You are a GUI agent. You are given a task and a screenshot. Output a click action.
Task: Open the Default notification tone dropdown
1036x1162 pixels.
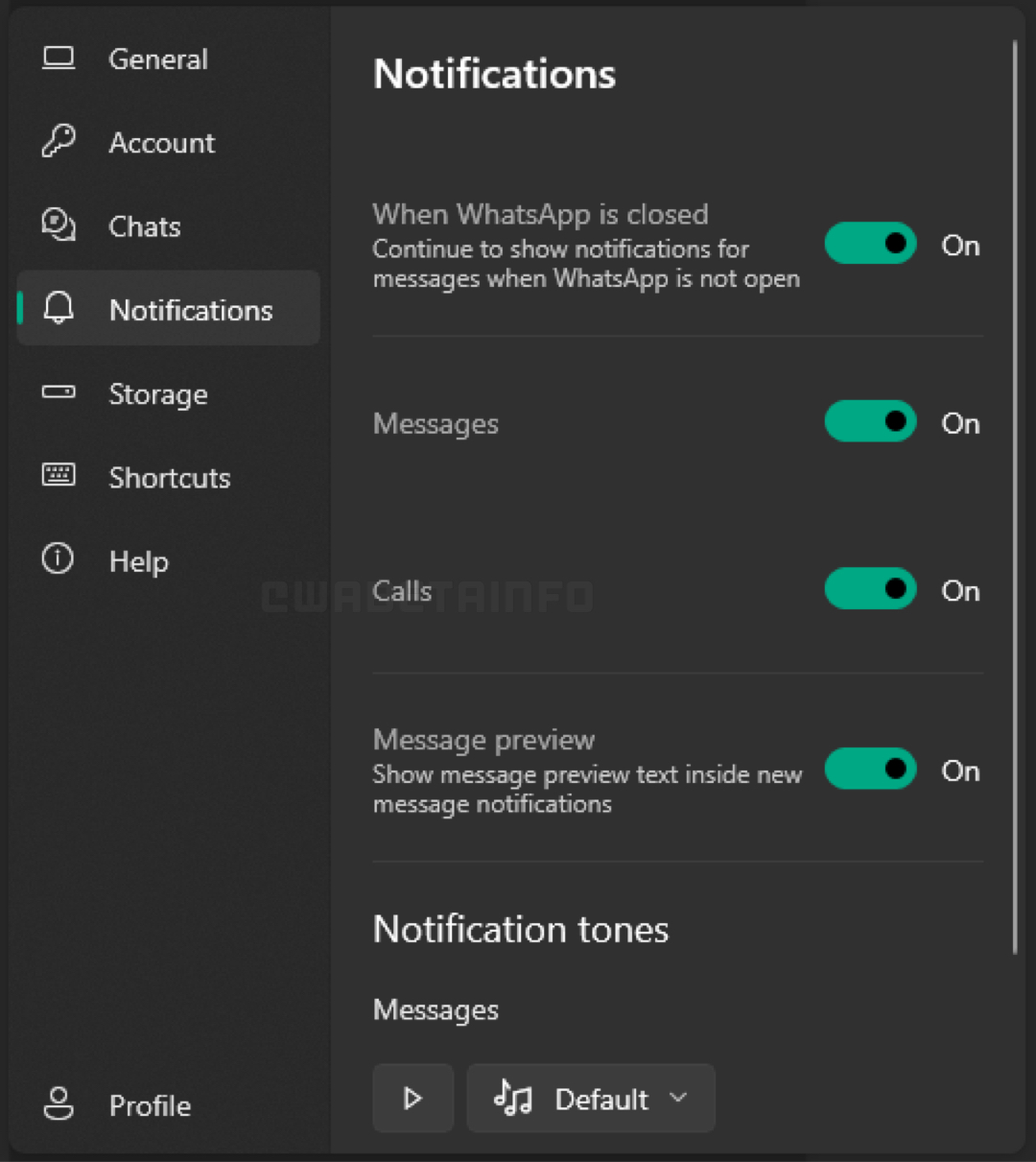point(590,1099)
